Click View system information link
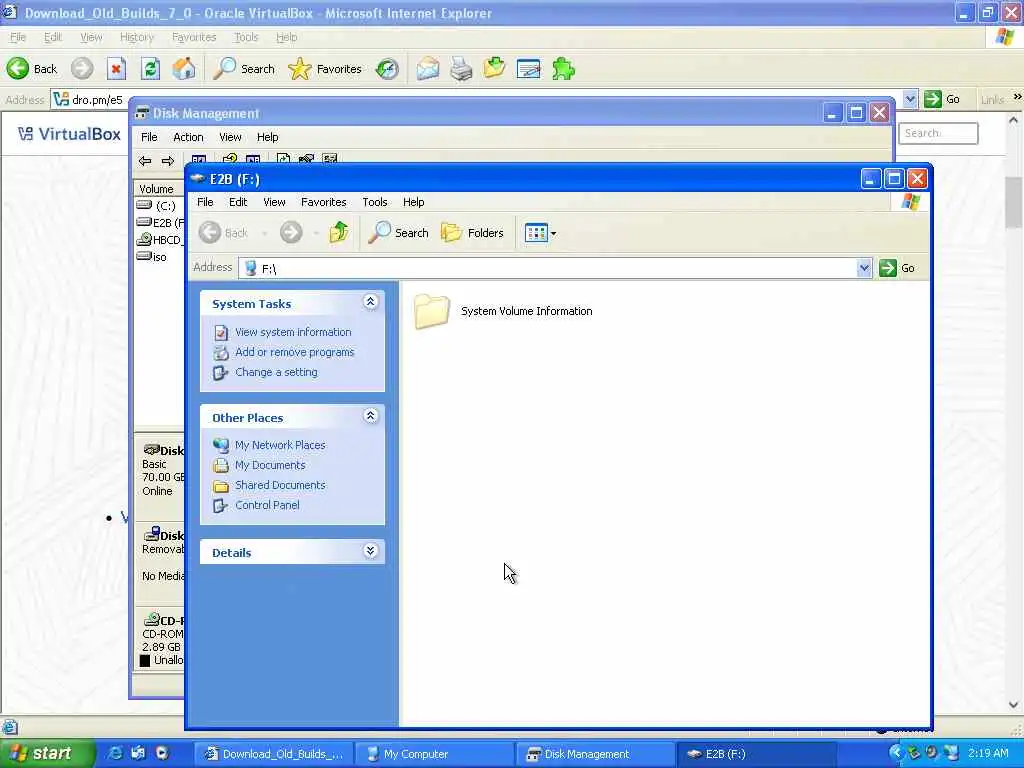 293,332
